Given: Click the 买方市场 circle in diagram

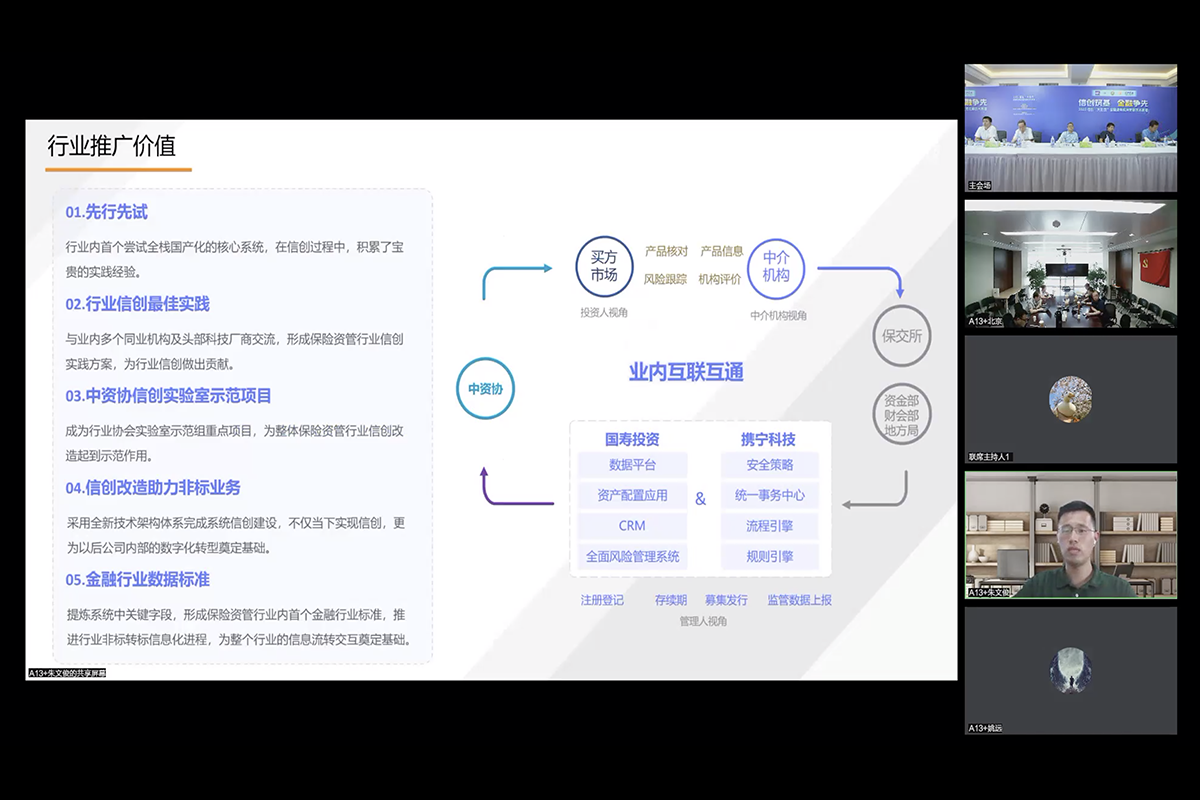Looking at the screenshot, I should 604,267.
